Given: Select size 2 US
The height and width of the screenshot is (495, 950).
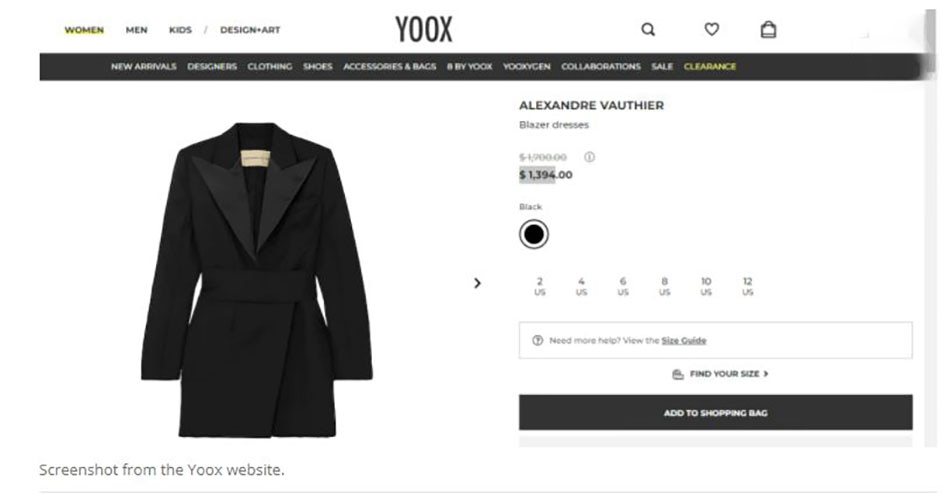Looking at the screenshot, I should coord(539,286).
